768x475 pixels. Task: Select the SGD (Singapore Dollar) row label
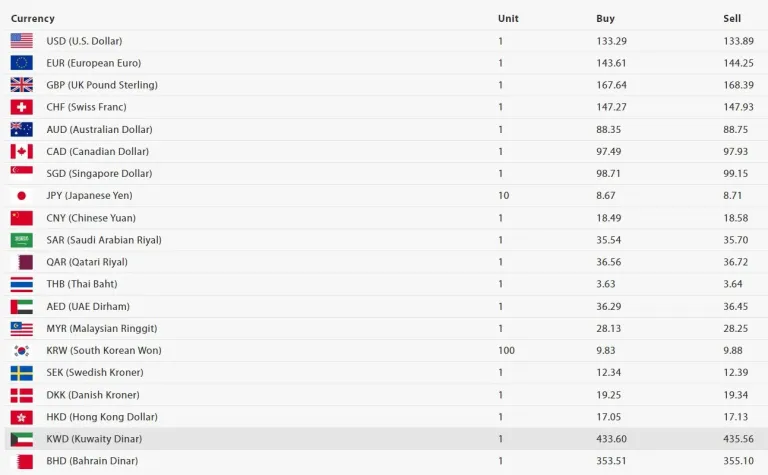point(97,174)
